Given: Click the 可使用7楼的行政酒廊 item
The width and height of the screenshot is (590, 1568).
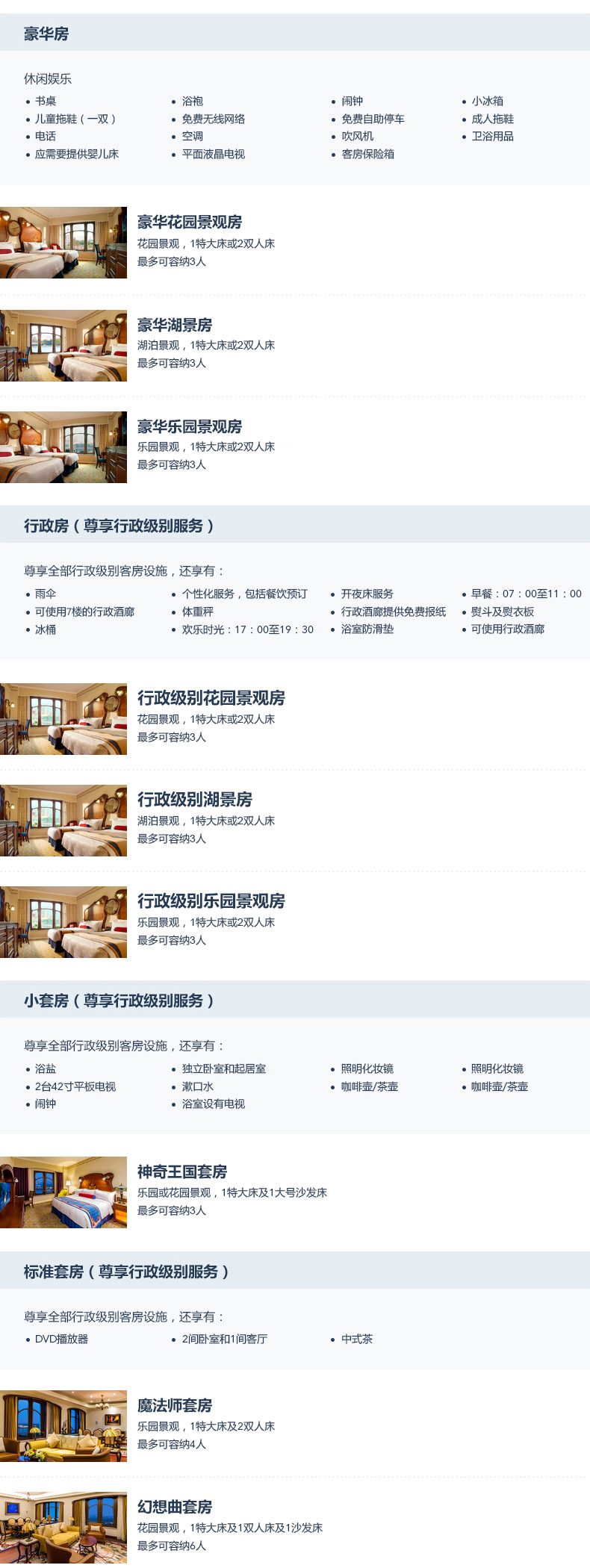Looking at the screenshot, I should pyautogui.click(x=85, y=612).
